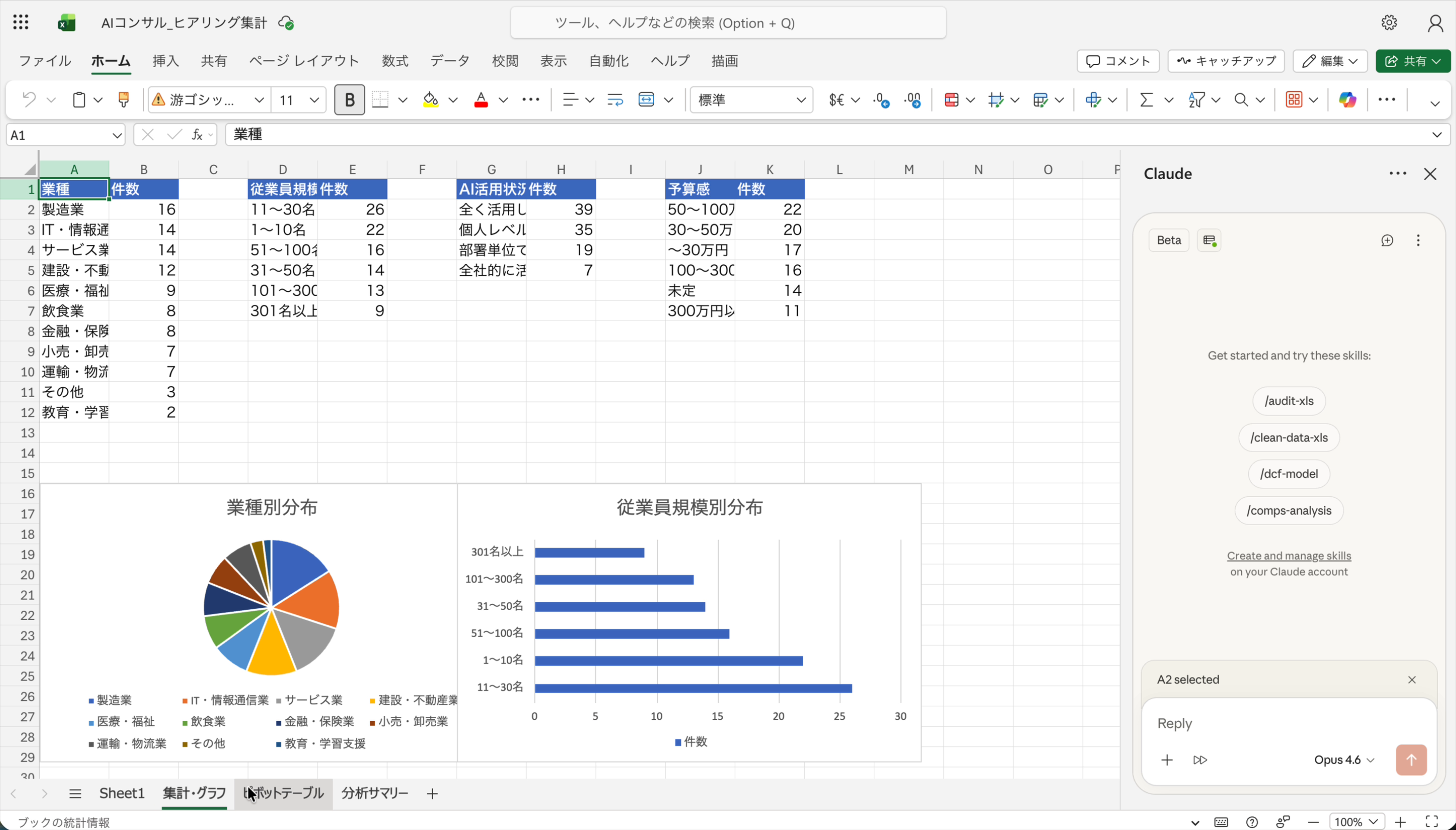1456x830 pixels.
Task: Toggle Bold formatting button
Action: (x=349, y=100)
